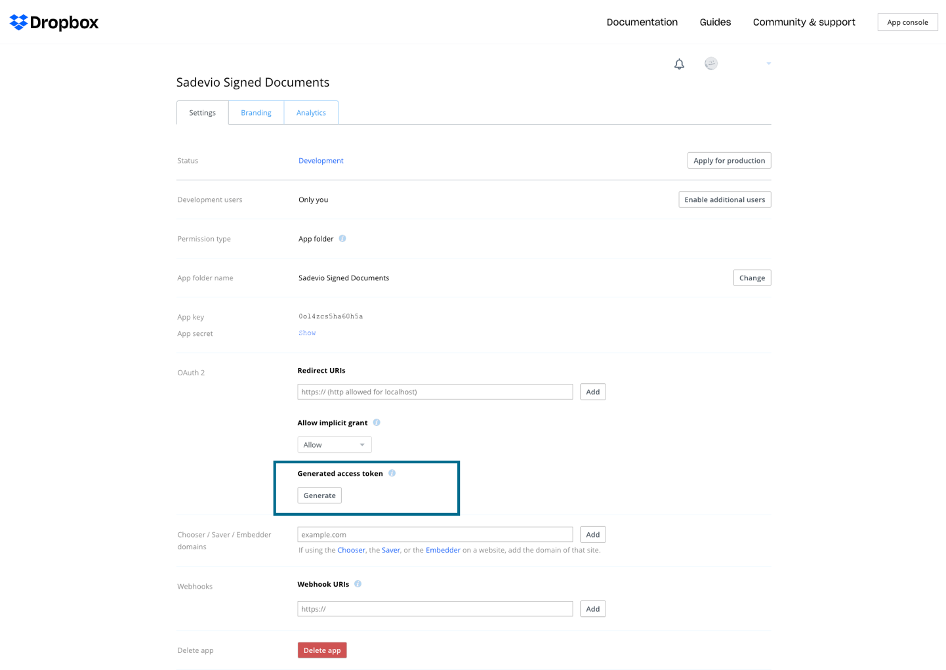Open the Embedder link
946x670 pixels.
tap(443, 550)
